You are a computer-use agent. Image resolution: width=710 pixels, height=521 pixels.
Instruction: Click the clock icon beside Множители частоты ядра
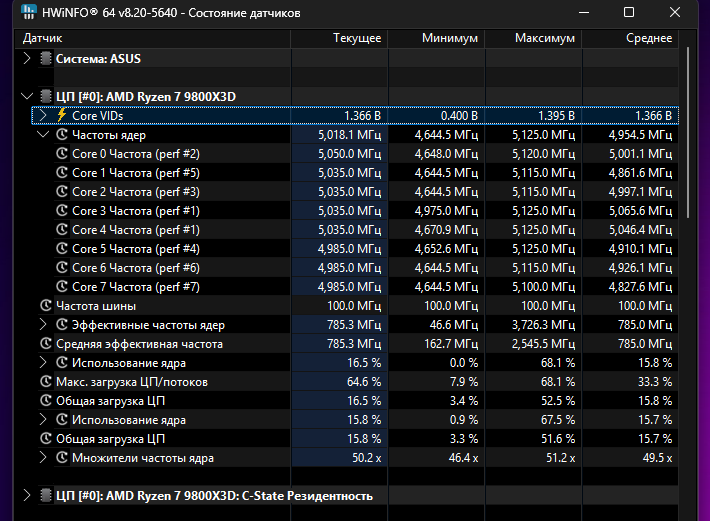coord(62,458)
